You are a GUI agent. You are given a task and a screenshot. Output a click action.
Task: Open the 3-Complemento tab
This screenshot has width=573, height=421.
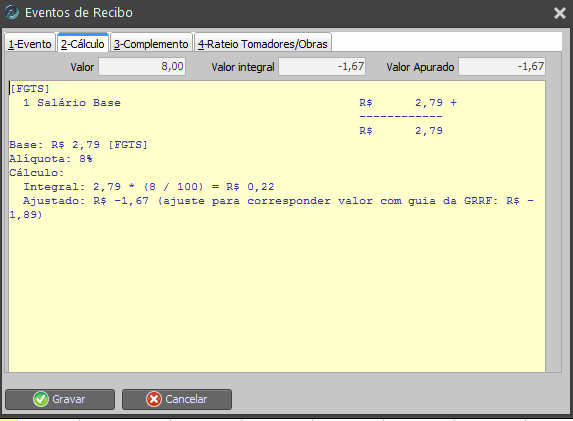151,44
